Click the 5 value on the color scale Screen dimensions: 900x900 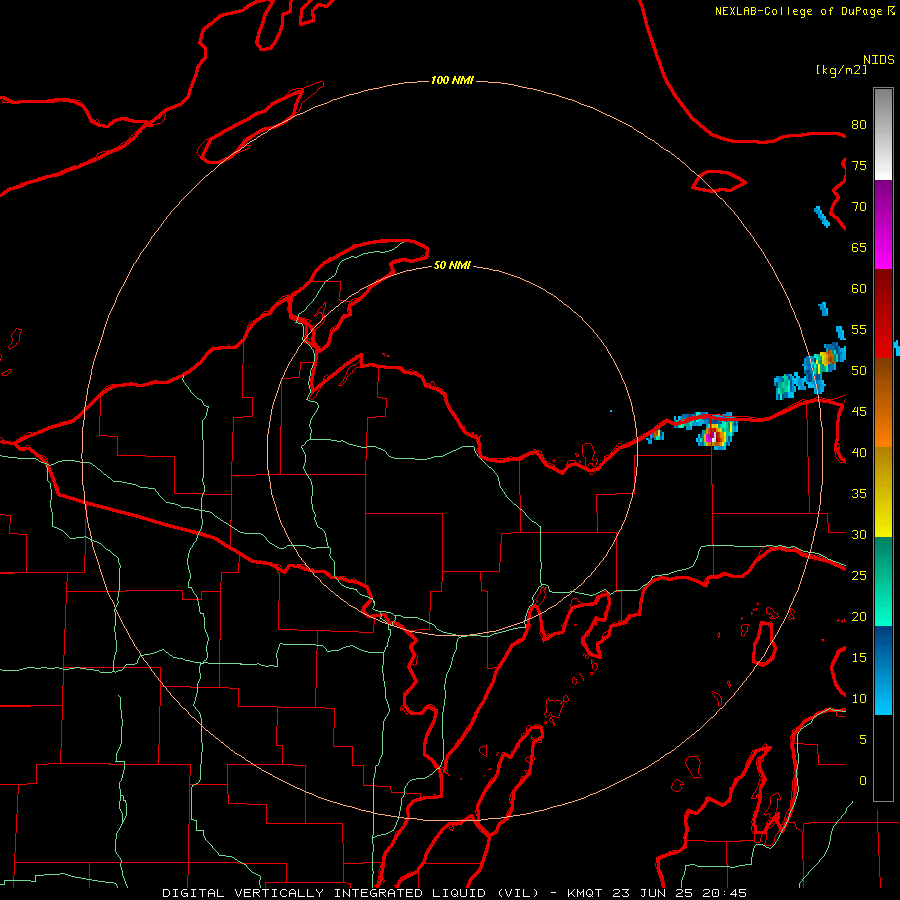pos(863,739)
